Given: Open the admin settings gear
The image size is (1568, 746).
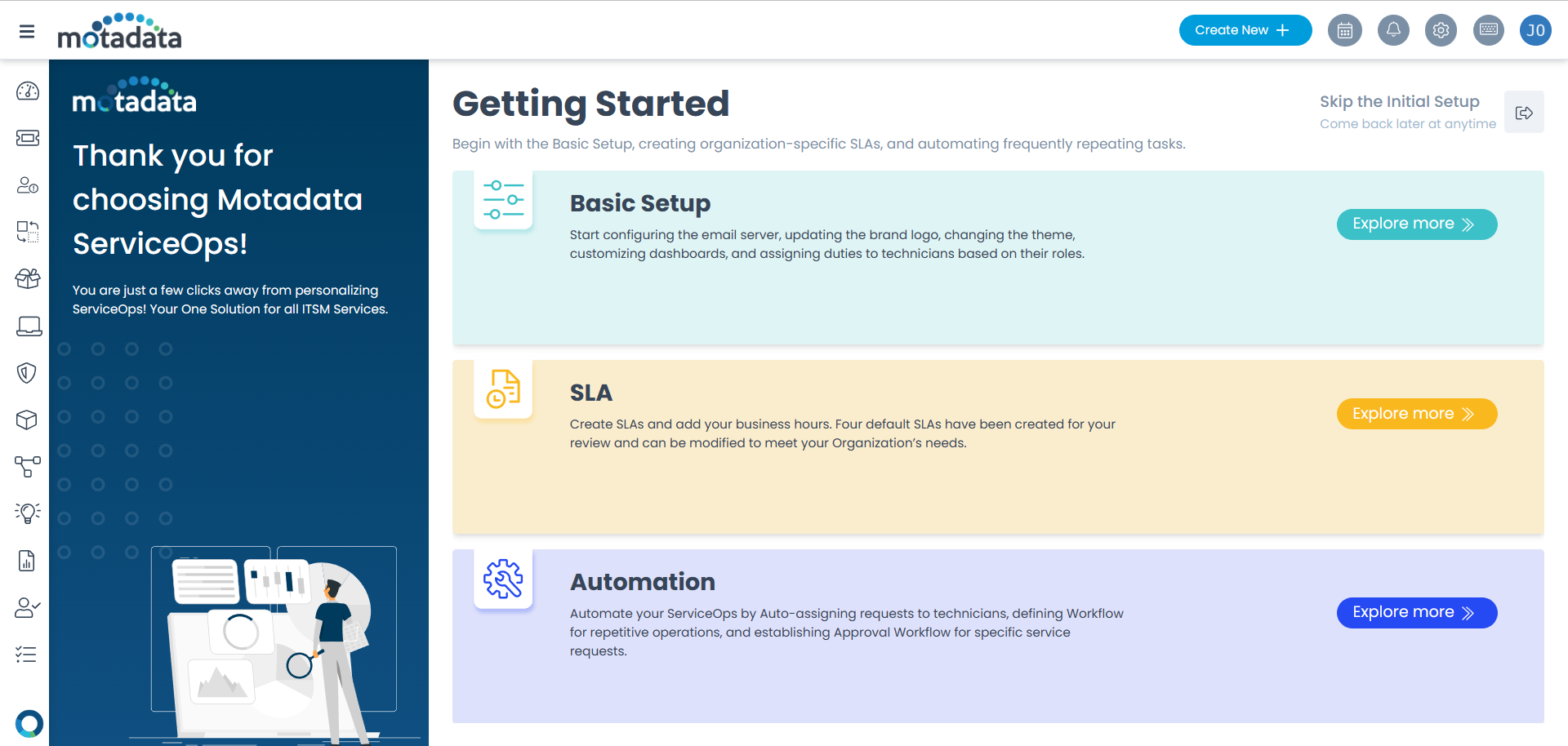Looking at the screenshot, I should tap(1441, 30).
